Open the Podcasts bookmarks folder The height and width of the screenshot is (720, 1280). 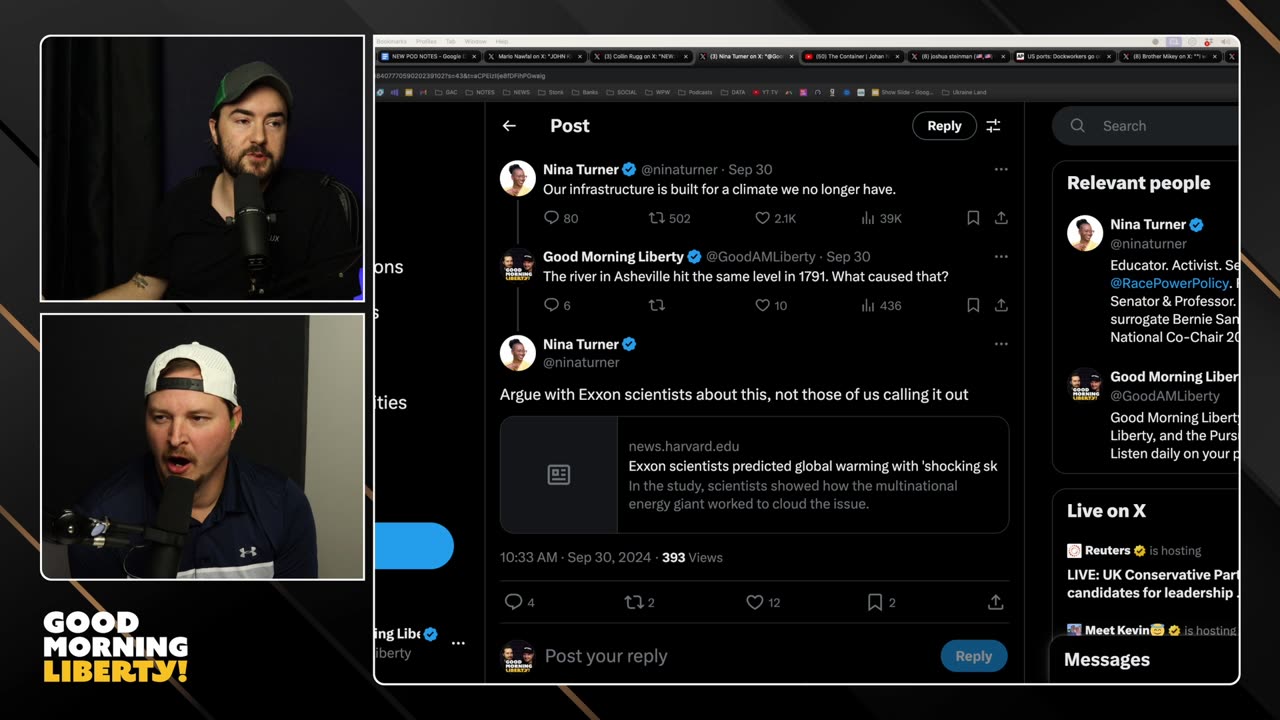[x=696, y=92]
